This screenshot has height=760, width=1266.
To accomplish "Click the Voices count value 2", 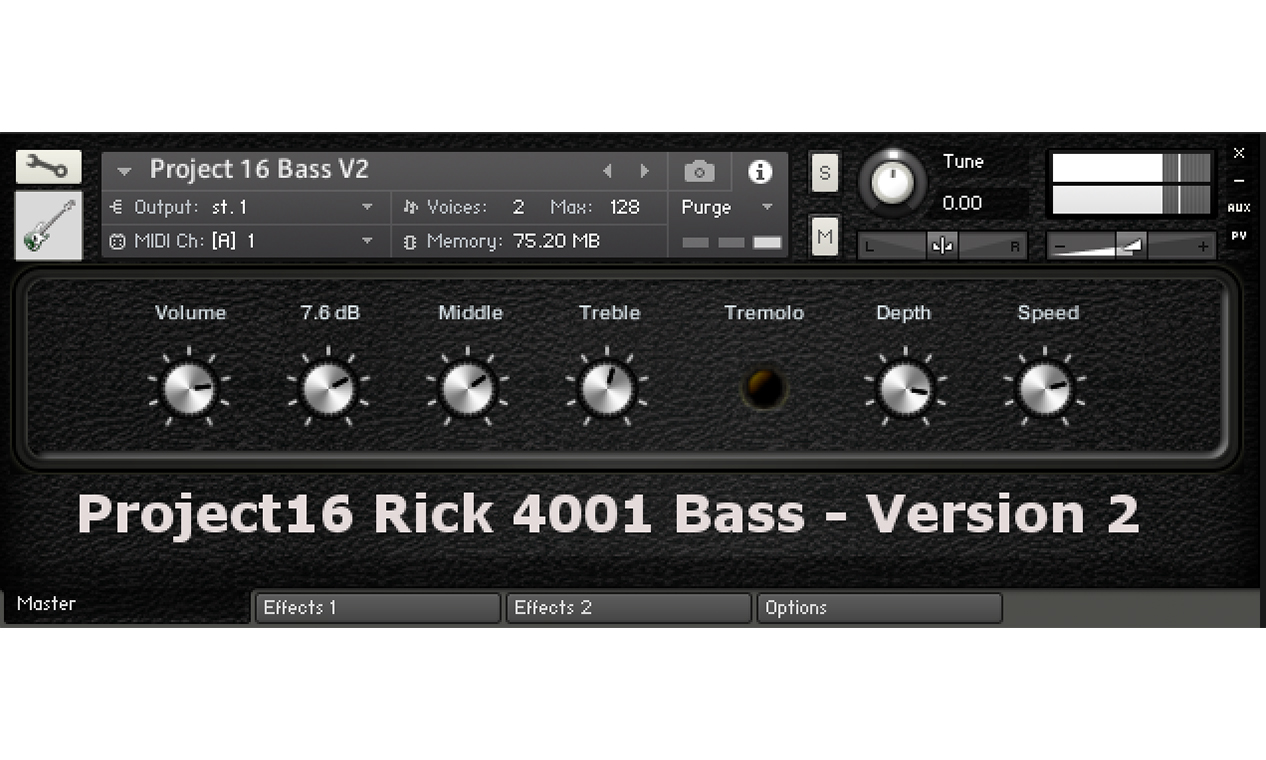I will click(518, 207).
